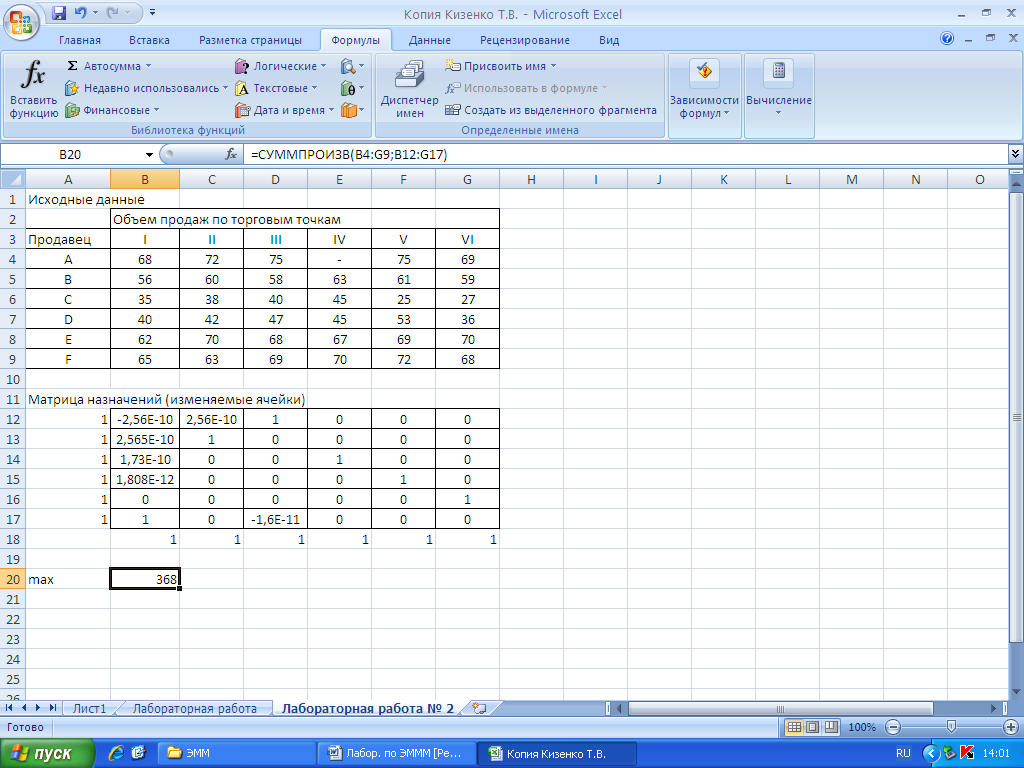Switch to the Данные ribbon tab

coord(429,40)
